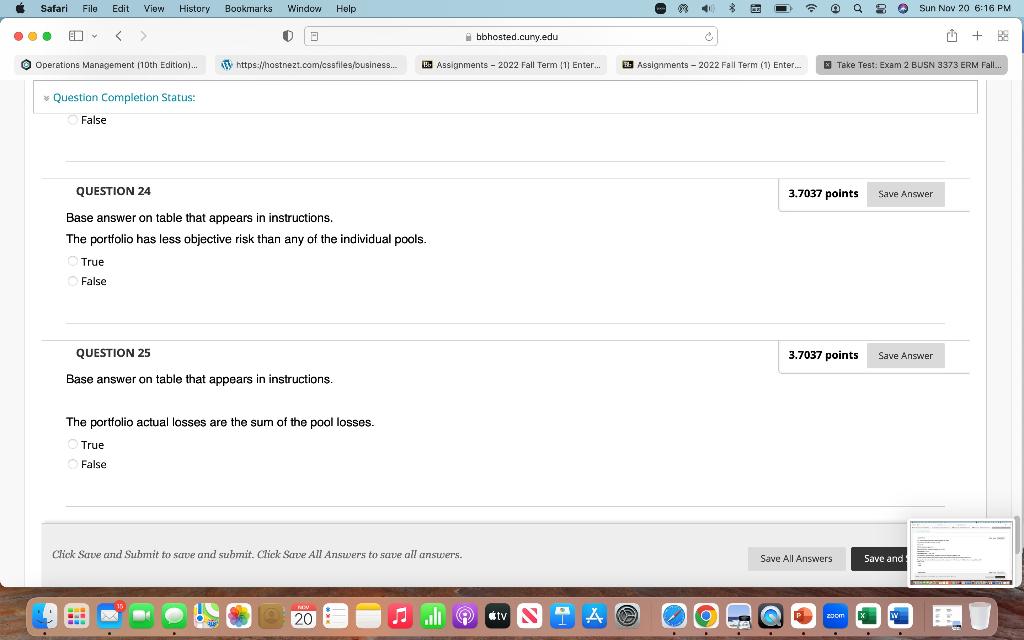Open Launchpad from the dock
This screenshot has height=640, width=1024.
(x=77, y=616)
